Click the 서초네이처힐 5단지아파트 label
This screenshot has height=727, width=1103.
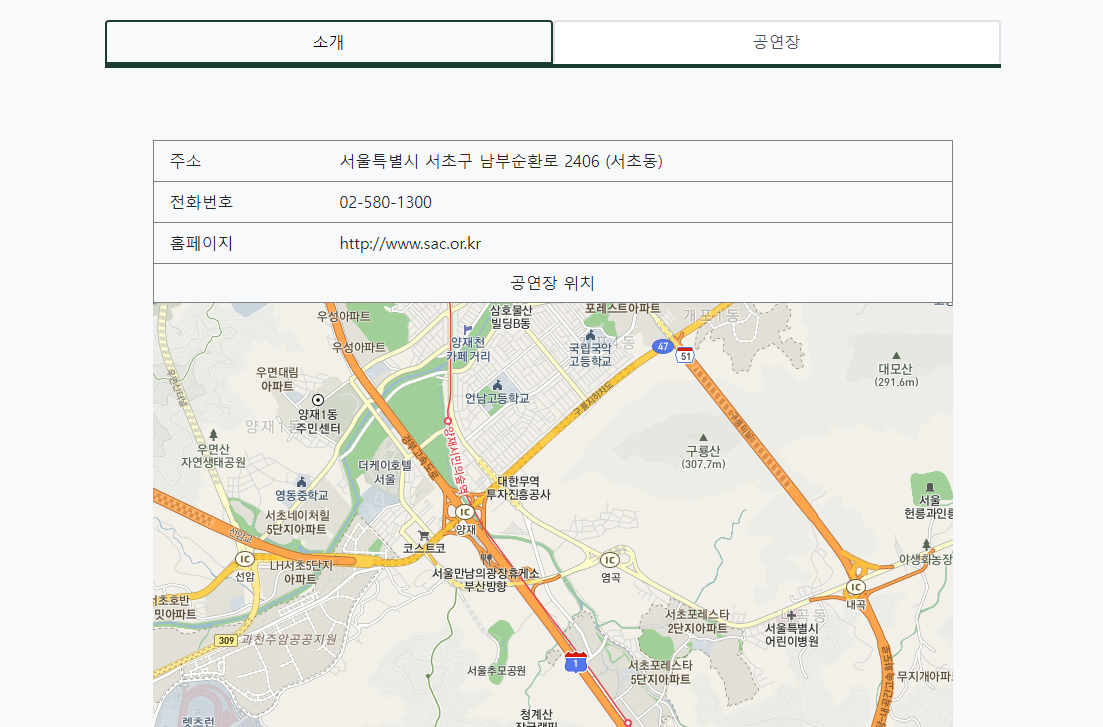pyautogui.click(x=297, y=522)
